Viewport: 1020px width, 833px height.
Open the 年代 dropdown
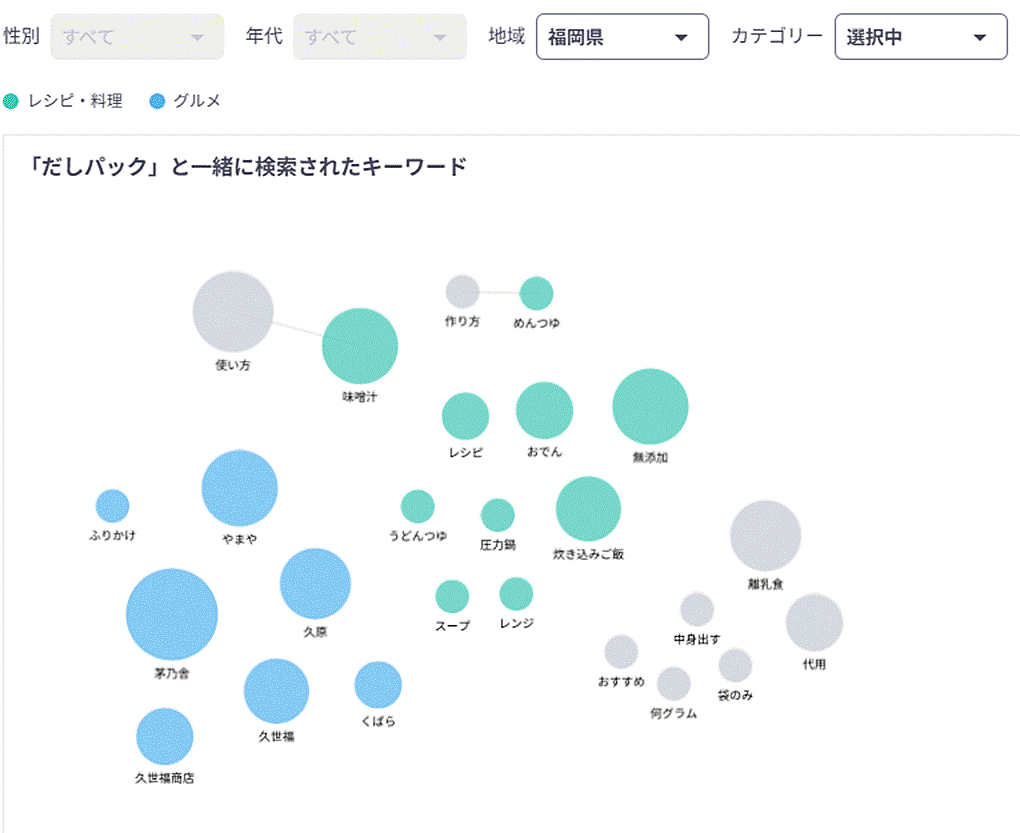tap(379, 37)
